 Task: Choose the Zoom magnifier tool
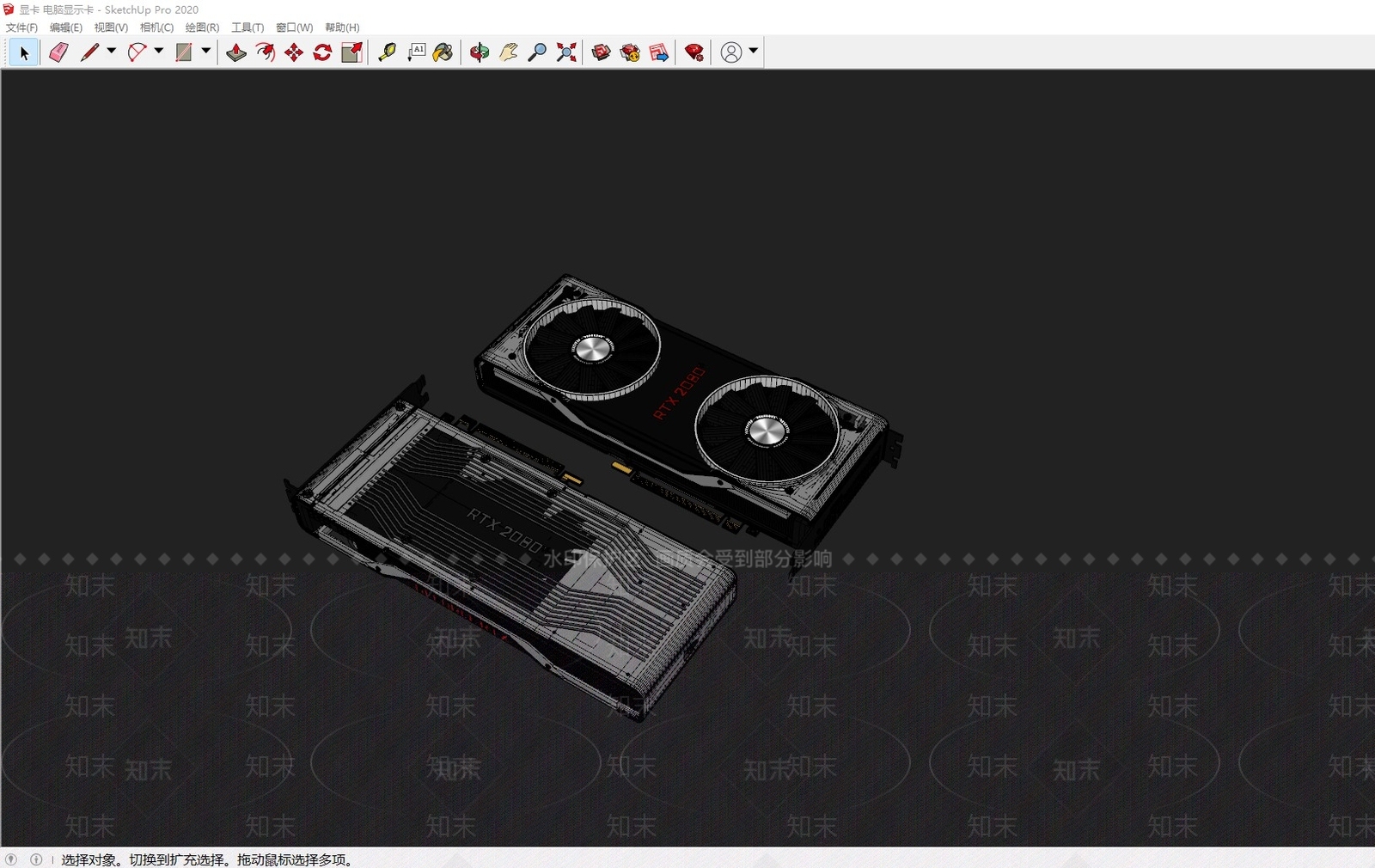[x=537, y=52]
